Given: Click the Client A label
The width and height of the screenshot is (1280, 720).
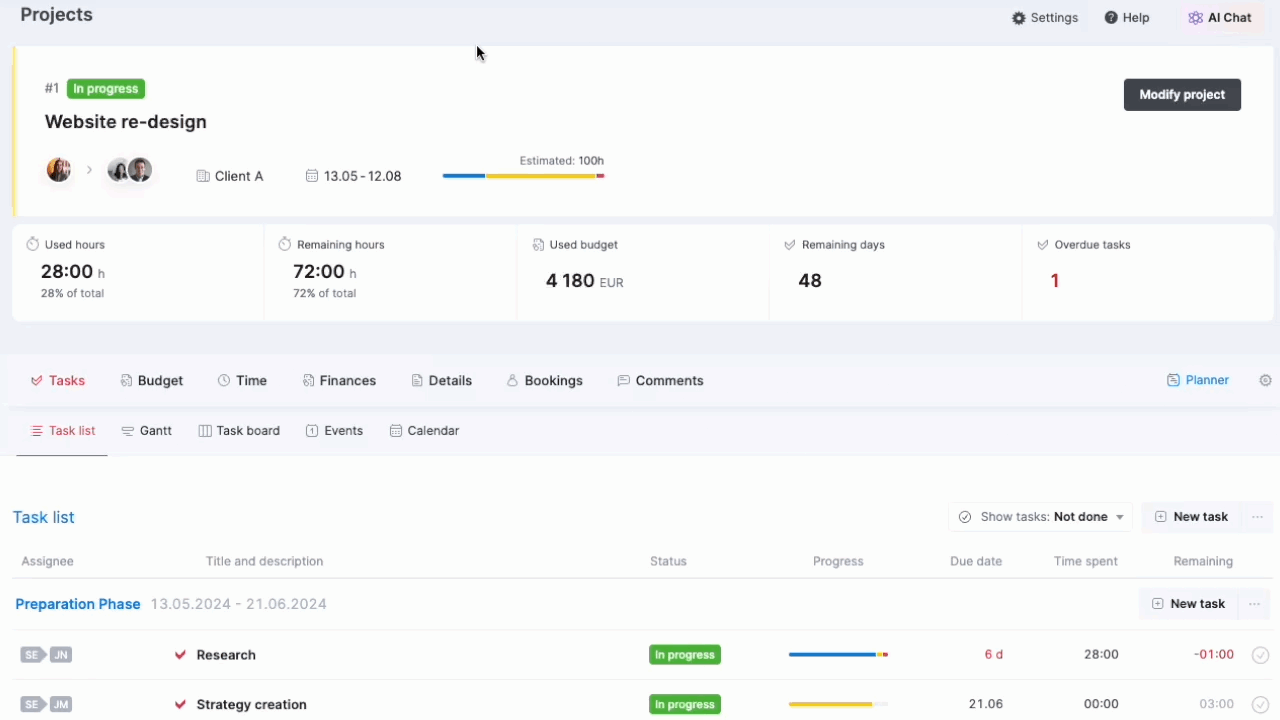Looking at the screenshot, I should (x=230, y=176).
